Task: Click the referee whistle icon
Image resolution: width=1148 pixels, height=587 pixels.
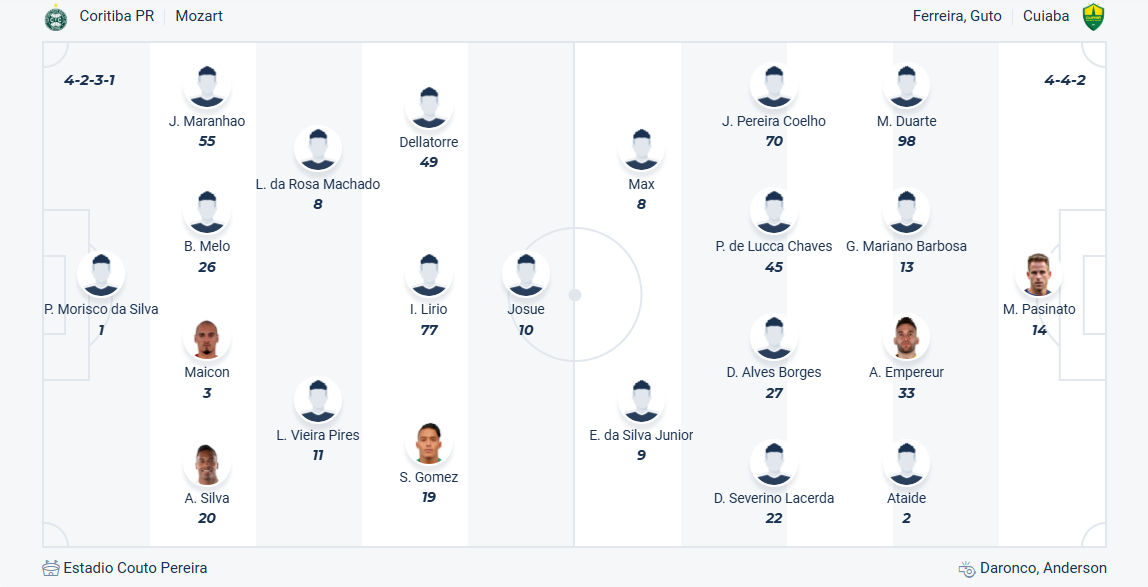Action: pyautogui.click(x=966, y=569)
